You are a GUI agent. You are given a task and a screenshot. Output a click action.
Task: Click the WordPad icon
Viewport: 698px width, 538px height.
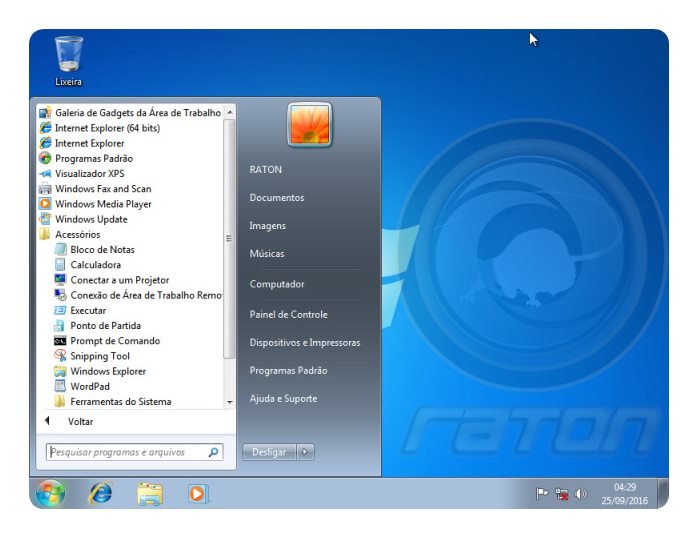pyautogui.click(x=60, y=386)
